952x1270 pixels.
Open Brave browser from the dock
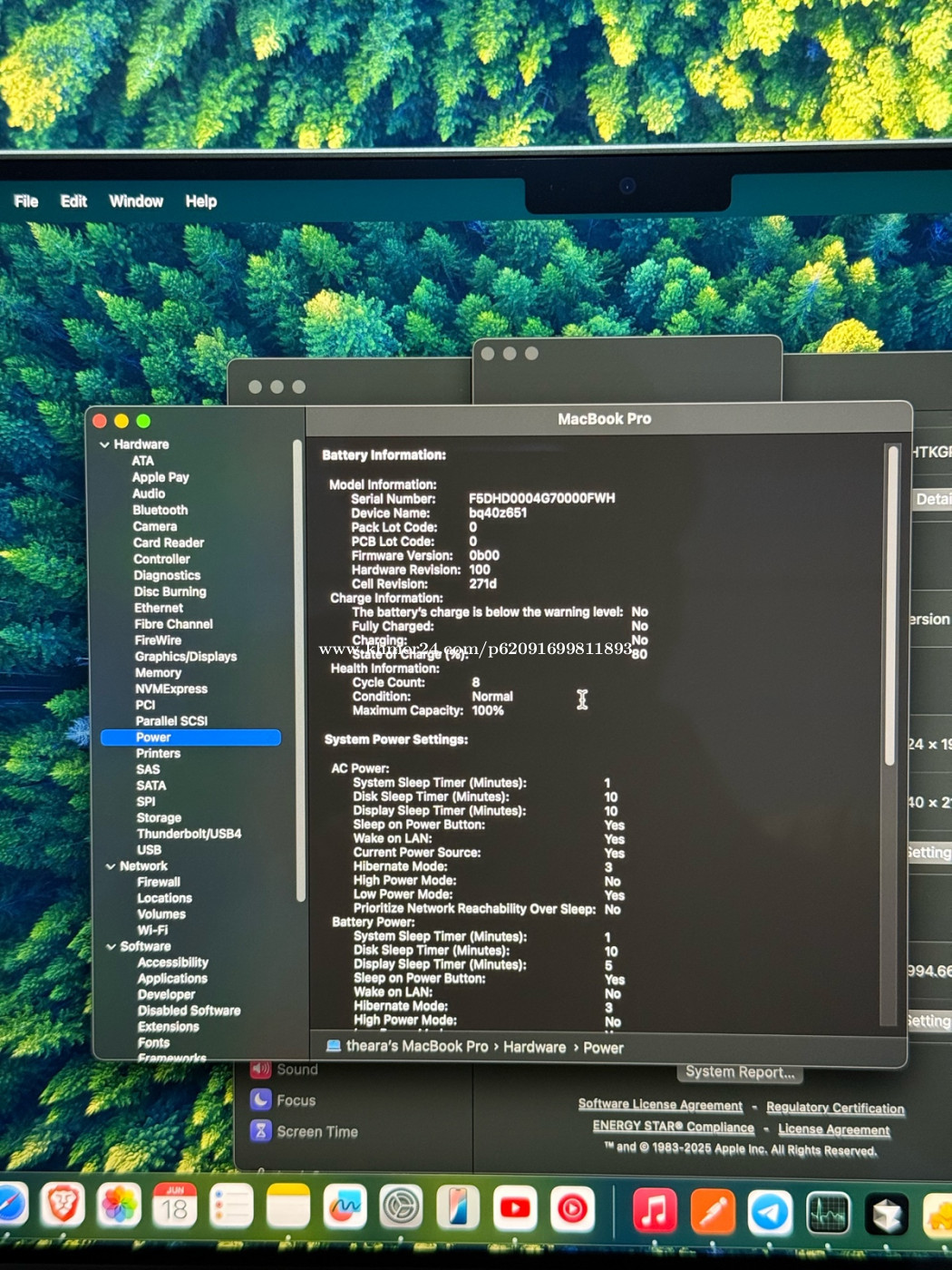[x=63, y=1206]
